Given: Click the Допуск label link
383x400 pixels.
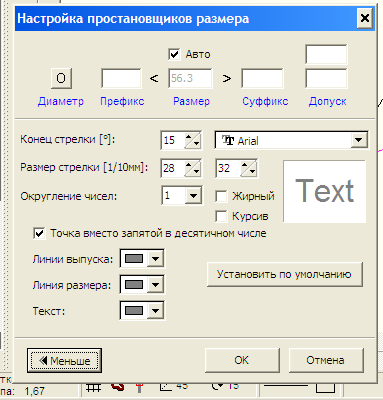Looking at the screenshot, I should (x=327, y=101).
